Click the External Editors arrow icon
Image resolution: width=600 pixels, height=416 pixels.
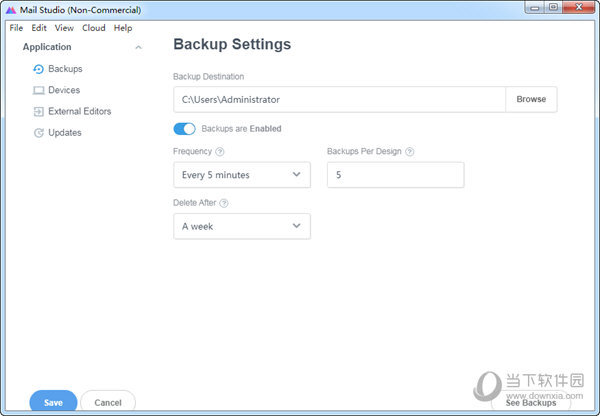pyautogui.click(x=38, y=111)
